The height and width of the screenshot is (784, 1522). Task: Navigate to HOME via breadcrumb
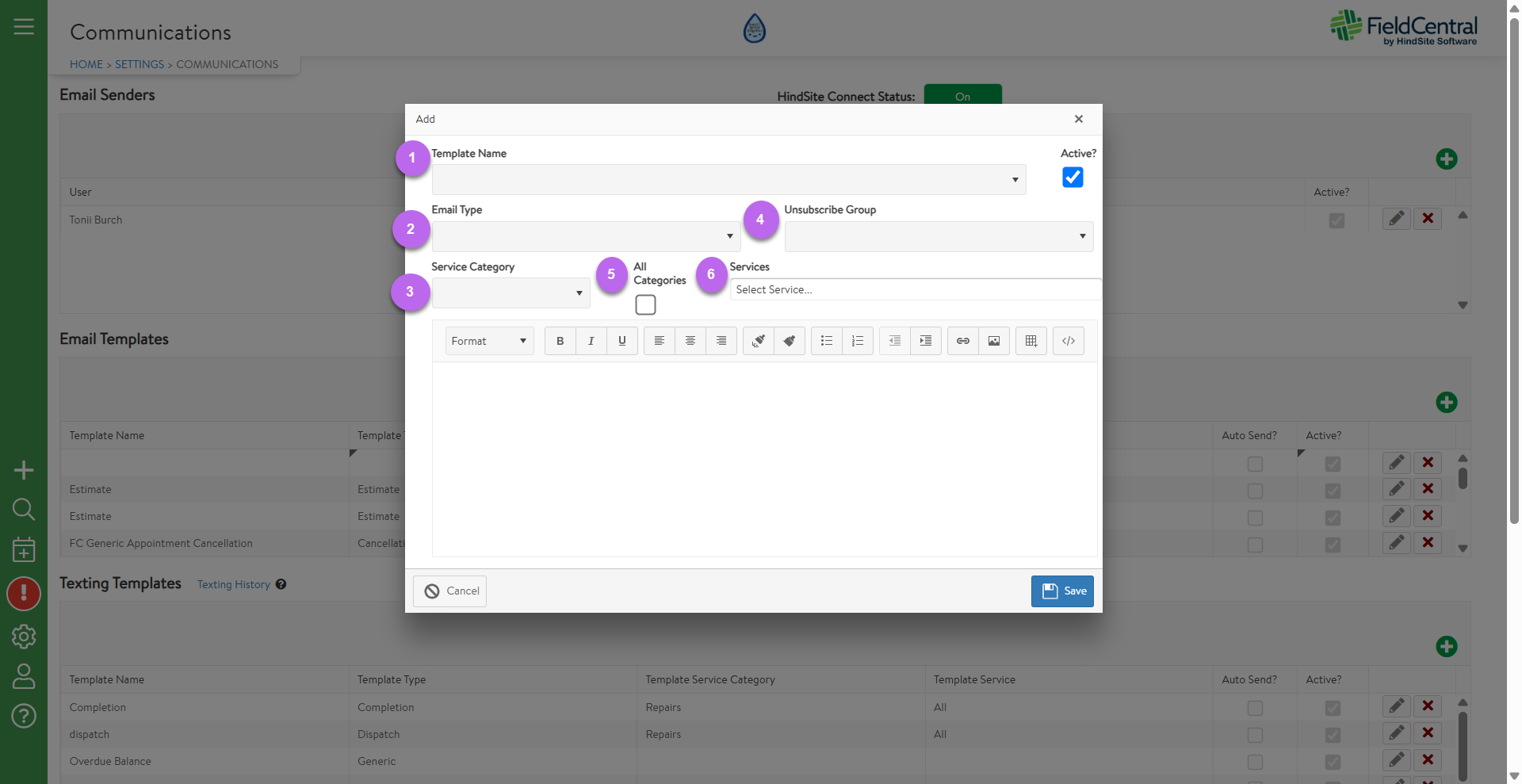86,64
